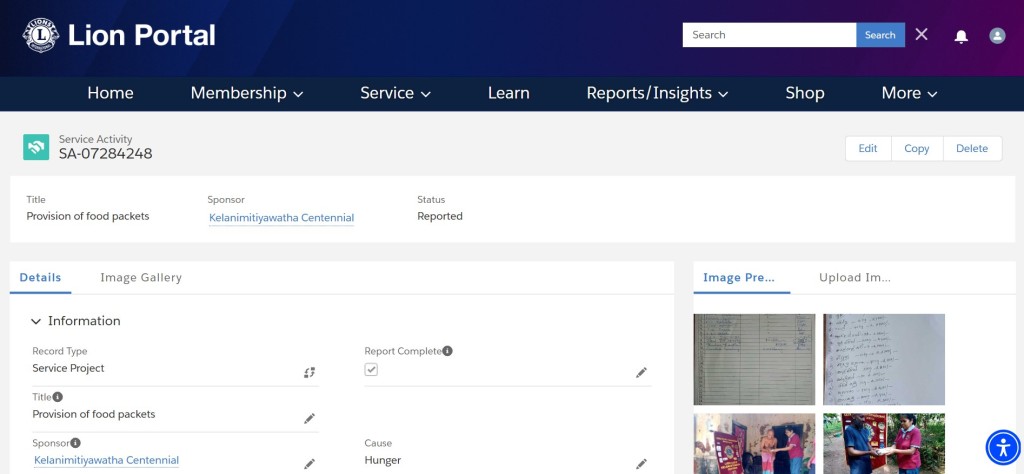Open the accessibility options button
This screenshot has width=1024, height=474.
[x=1002, y=447]
